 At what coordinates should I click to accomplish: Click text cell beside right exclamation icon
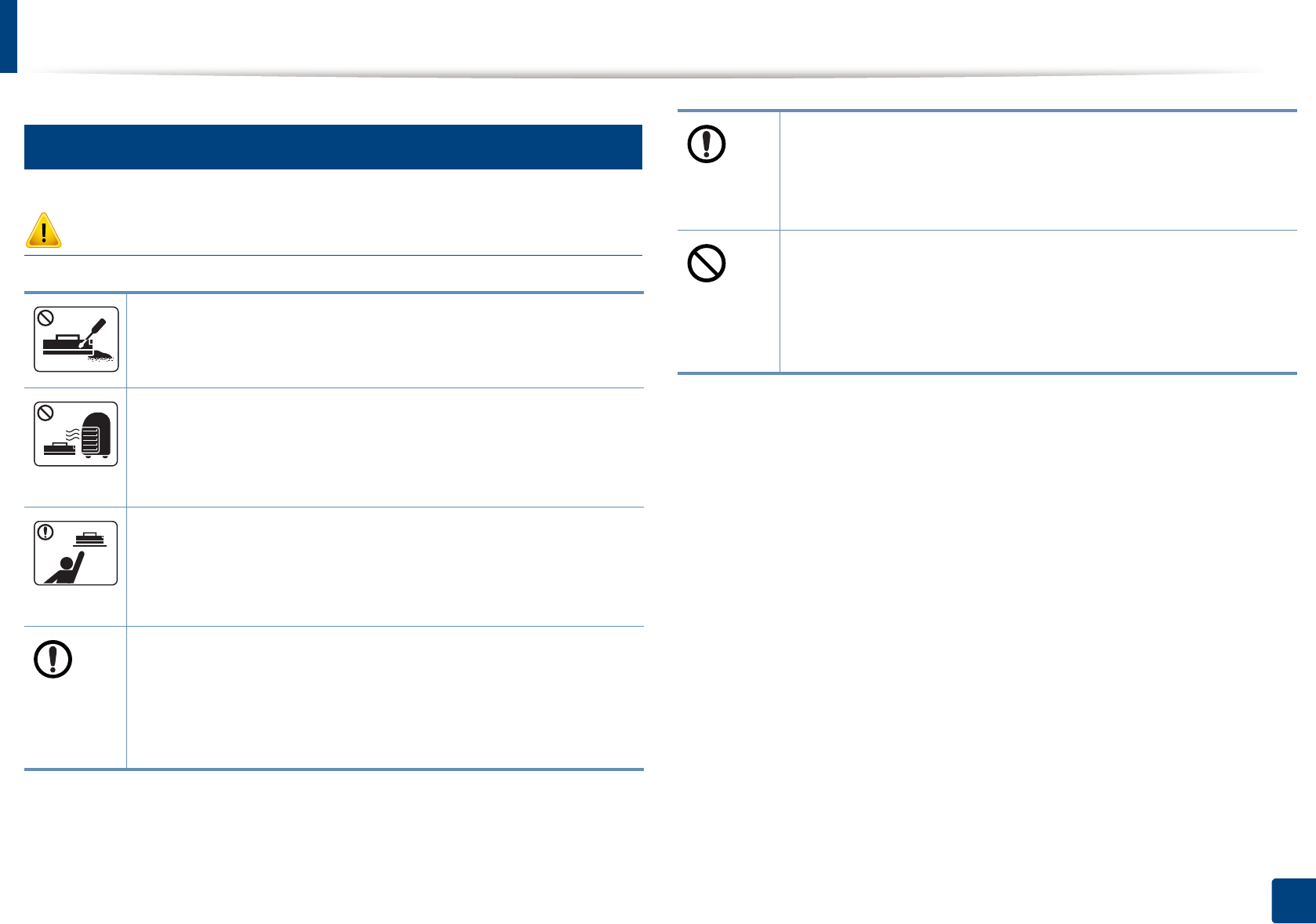1038,170
